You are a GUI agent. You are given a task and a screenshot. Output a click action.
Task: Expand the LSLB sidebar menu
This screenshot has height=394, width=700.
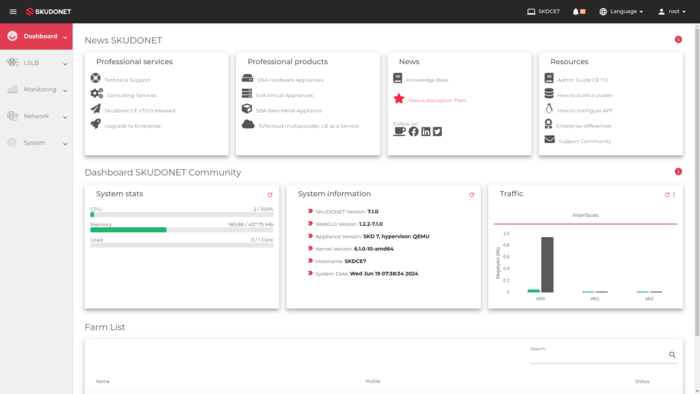pyautogui.click(x=36, y=63)
